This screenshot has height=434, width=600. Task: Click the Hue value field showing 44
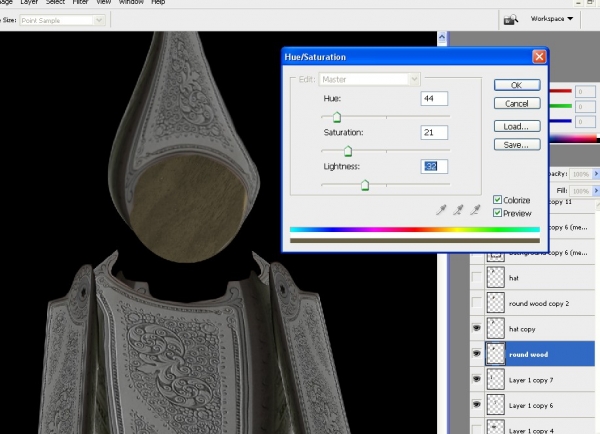434,98
